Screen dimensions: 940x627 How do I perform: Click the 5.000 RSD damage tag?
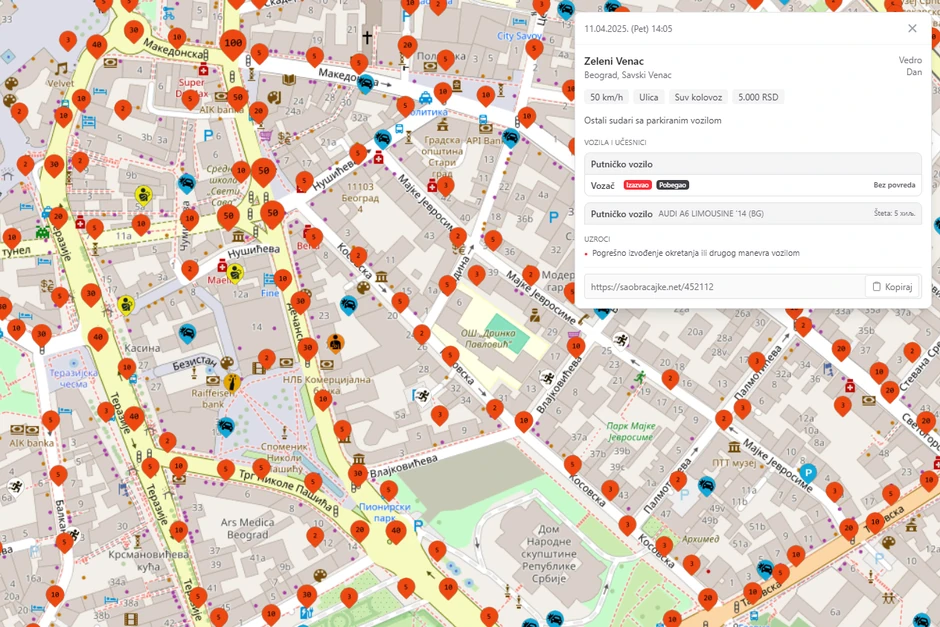coord(758,97)
